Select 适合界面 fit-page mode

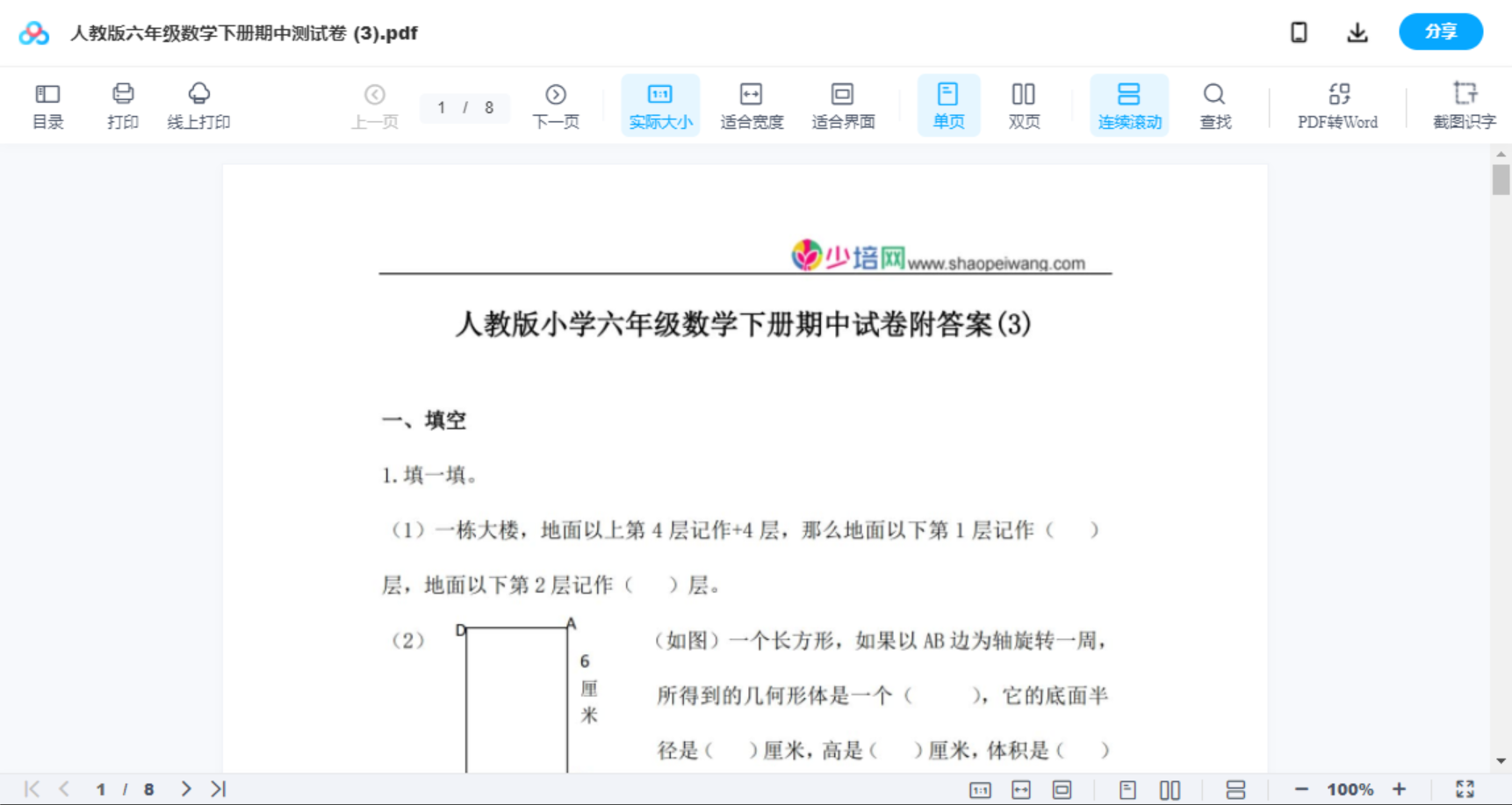tap(843, 104)
